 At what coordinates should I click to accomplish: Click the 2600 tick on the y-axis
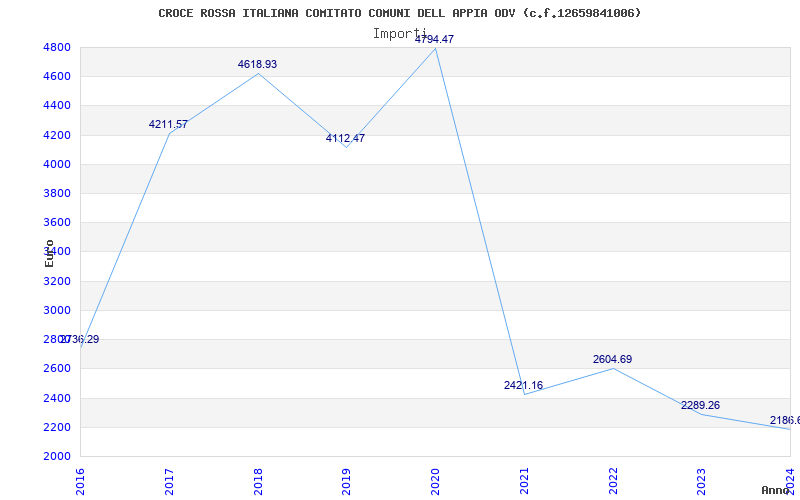(57, 368)
